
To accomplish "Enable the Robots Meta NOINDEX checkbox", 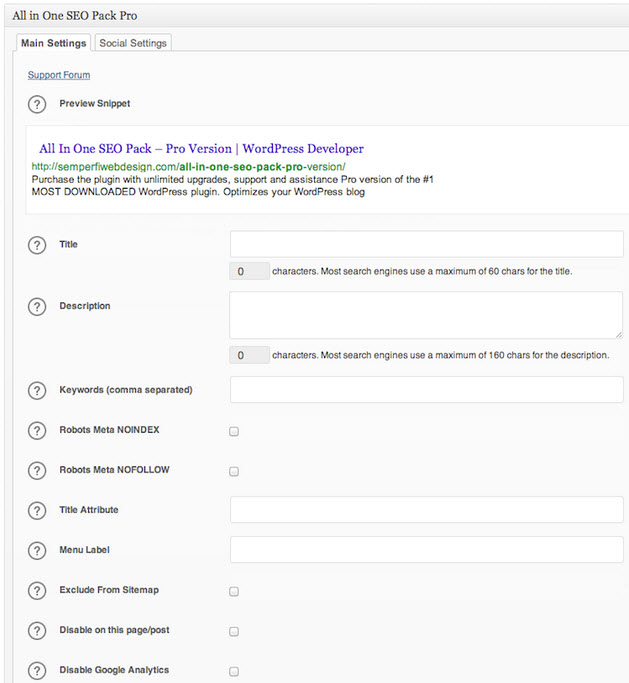I will (234, 432).
